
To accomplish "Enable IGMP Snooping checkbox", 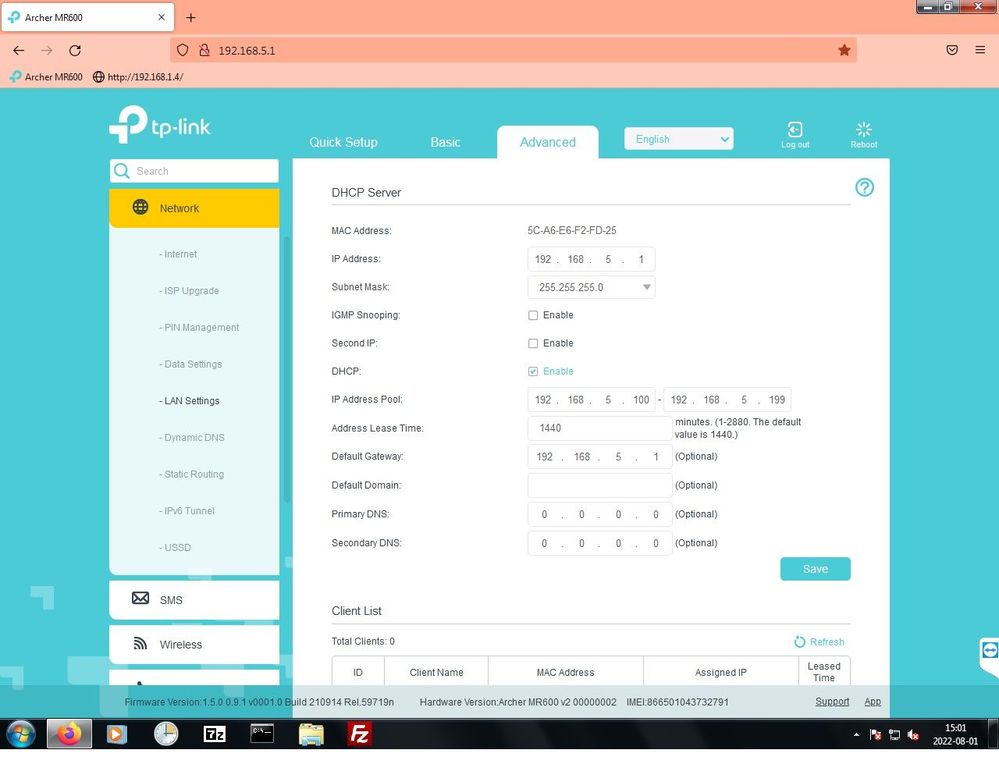I will click(533, 315).
